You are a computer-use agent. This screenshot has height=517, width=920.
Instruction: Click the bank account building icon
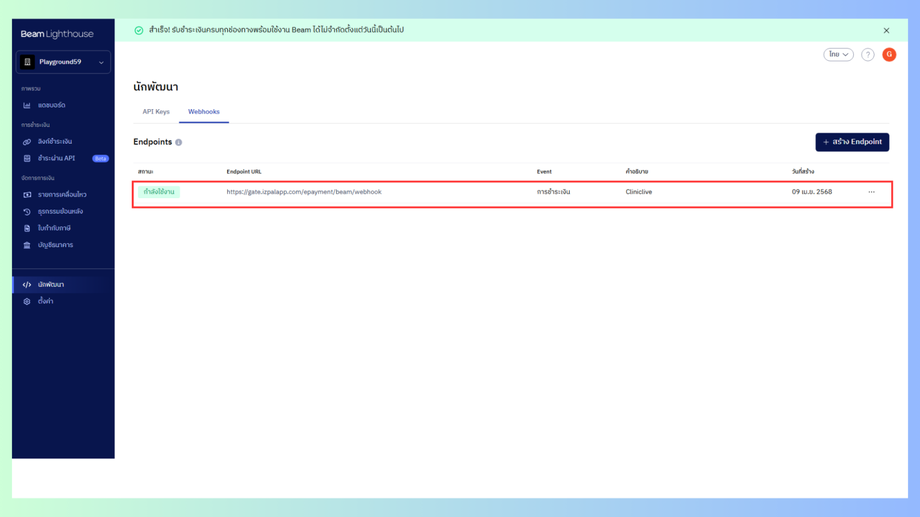pos(27,245)
